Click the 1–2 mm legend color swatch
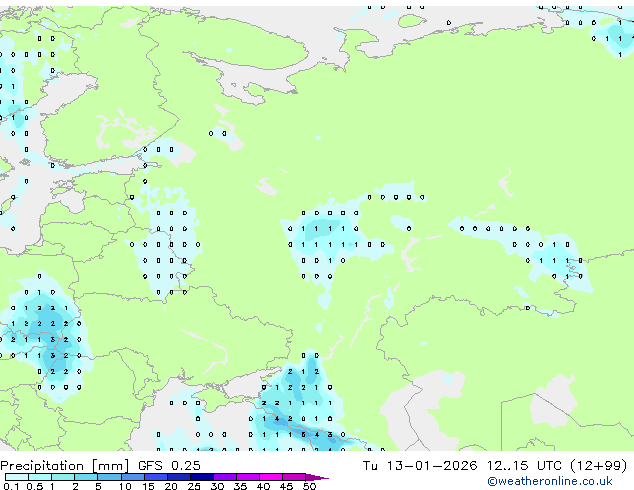634x490 pixels. pos(63,477)
